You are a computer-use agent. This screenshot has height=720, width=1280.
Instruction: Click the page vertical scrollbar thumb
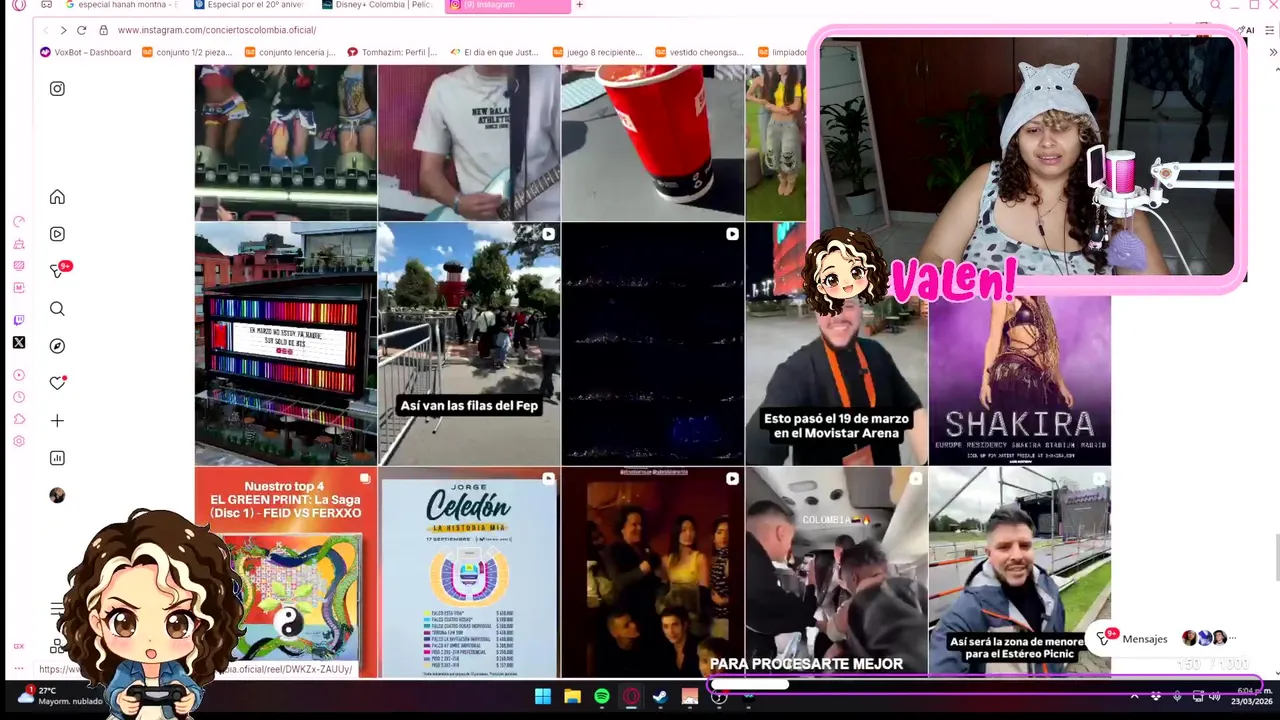(x=1275, y=557)
